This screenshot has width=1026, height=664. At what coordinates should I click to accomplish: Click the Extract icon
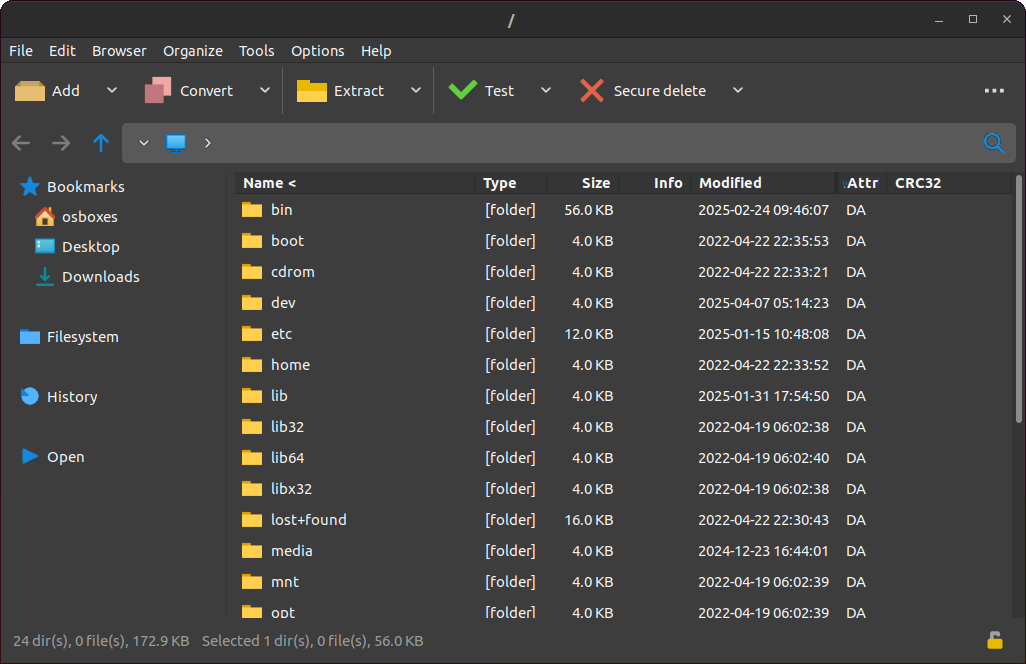point(310,90)
